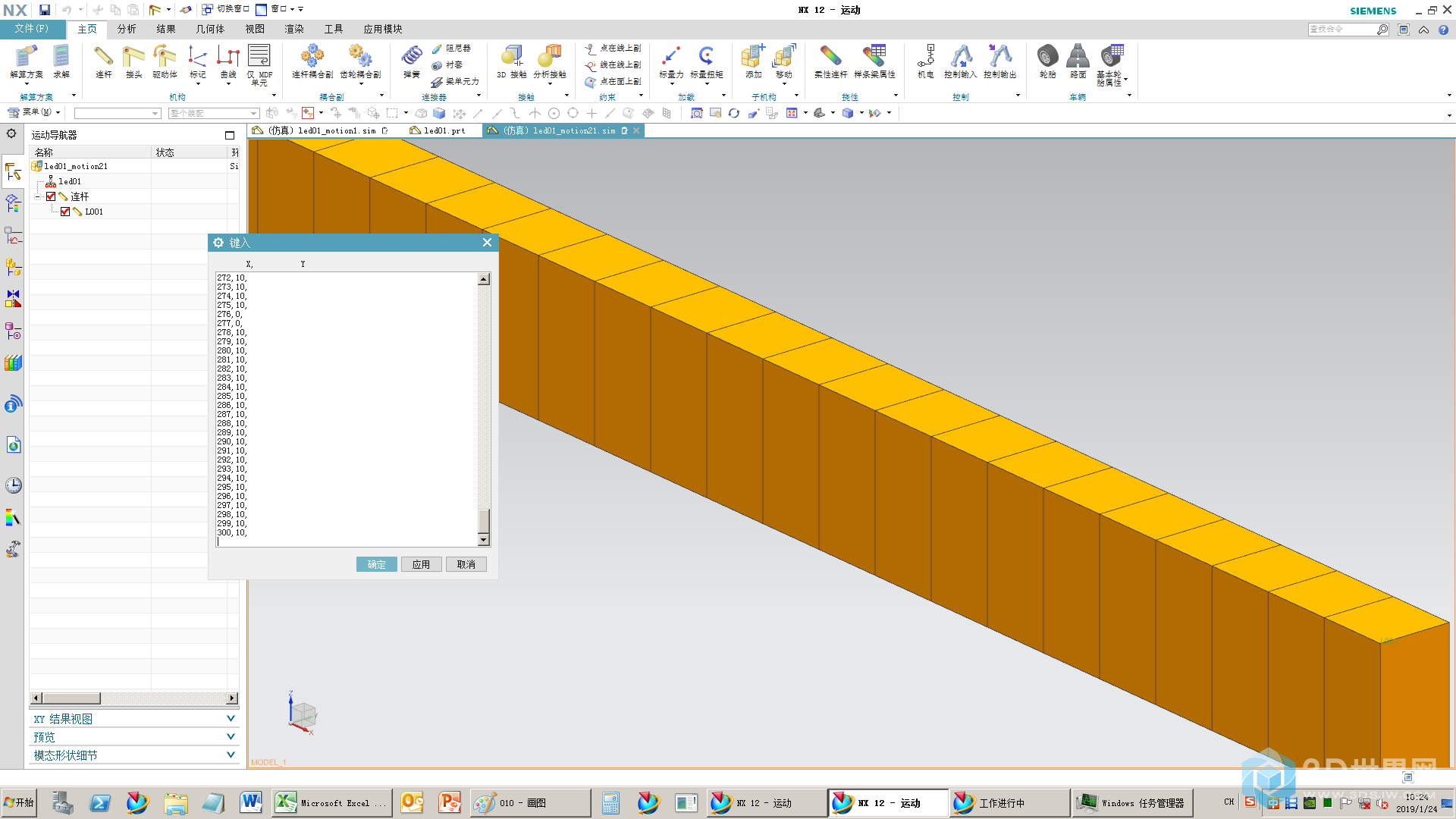1456x819 pixels.
Task: Close the 键入 dialog
Action: 487,243
